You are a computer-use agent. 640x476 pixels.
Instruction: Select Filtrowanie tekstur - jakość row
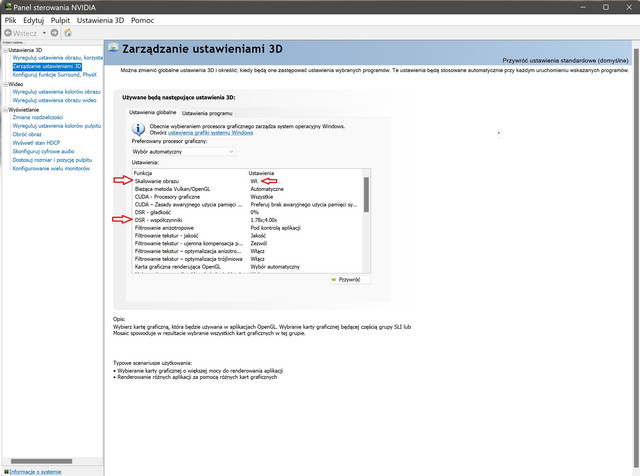(x=248, y=236)
